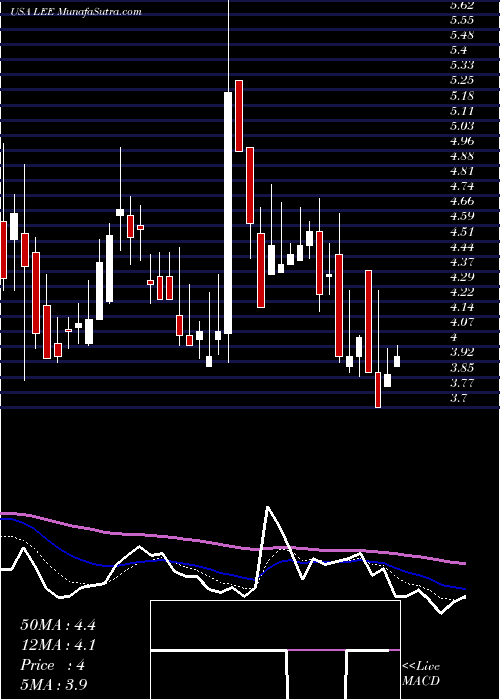
Task: Click the 5.33 price axis label
Action: click(462, 66)
